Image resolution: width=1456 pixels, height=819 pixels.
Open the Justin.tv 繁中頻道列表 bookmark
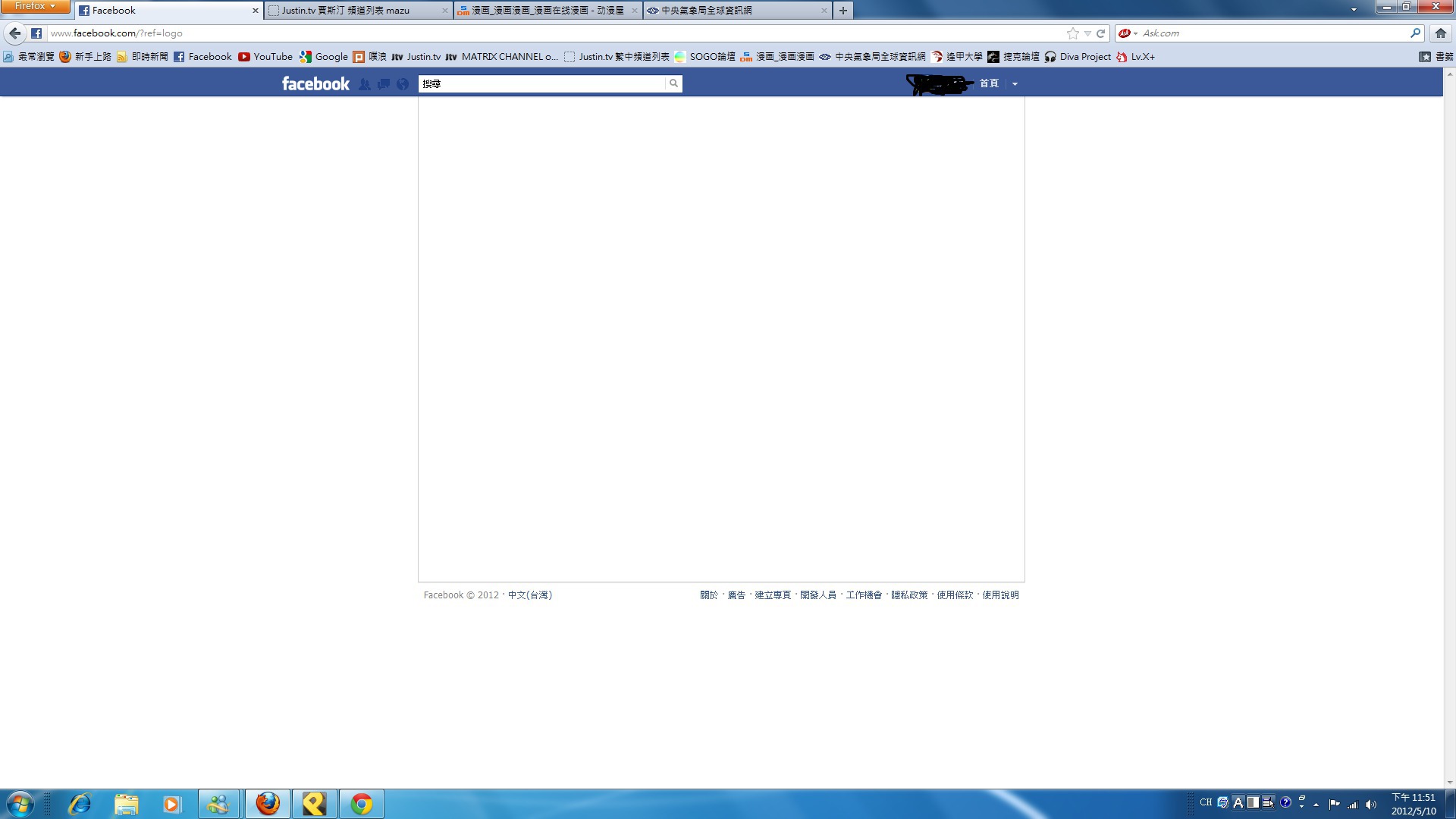point(617,57)
